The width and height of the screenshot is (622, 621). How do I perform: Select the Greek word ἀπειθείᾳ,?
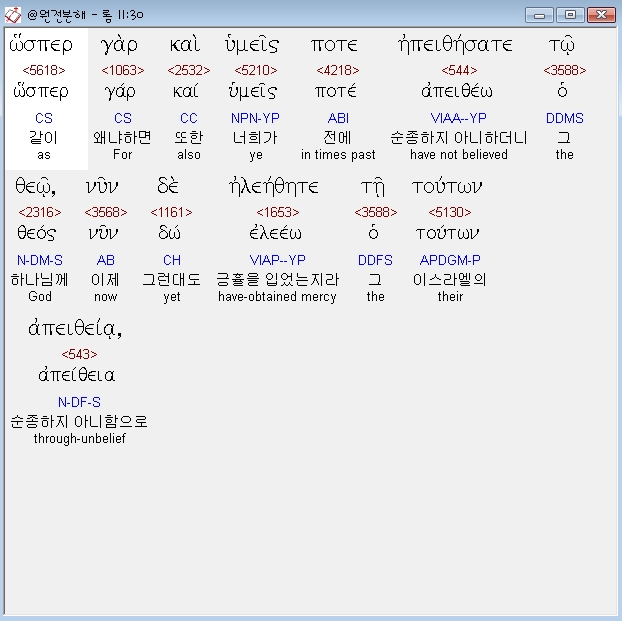tap(75, 329)
